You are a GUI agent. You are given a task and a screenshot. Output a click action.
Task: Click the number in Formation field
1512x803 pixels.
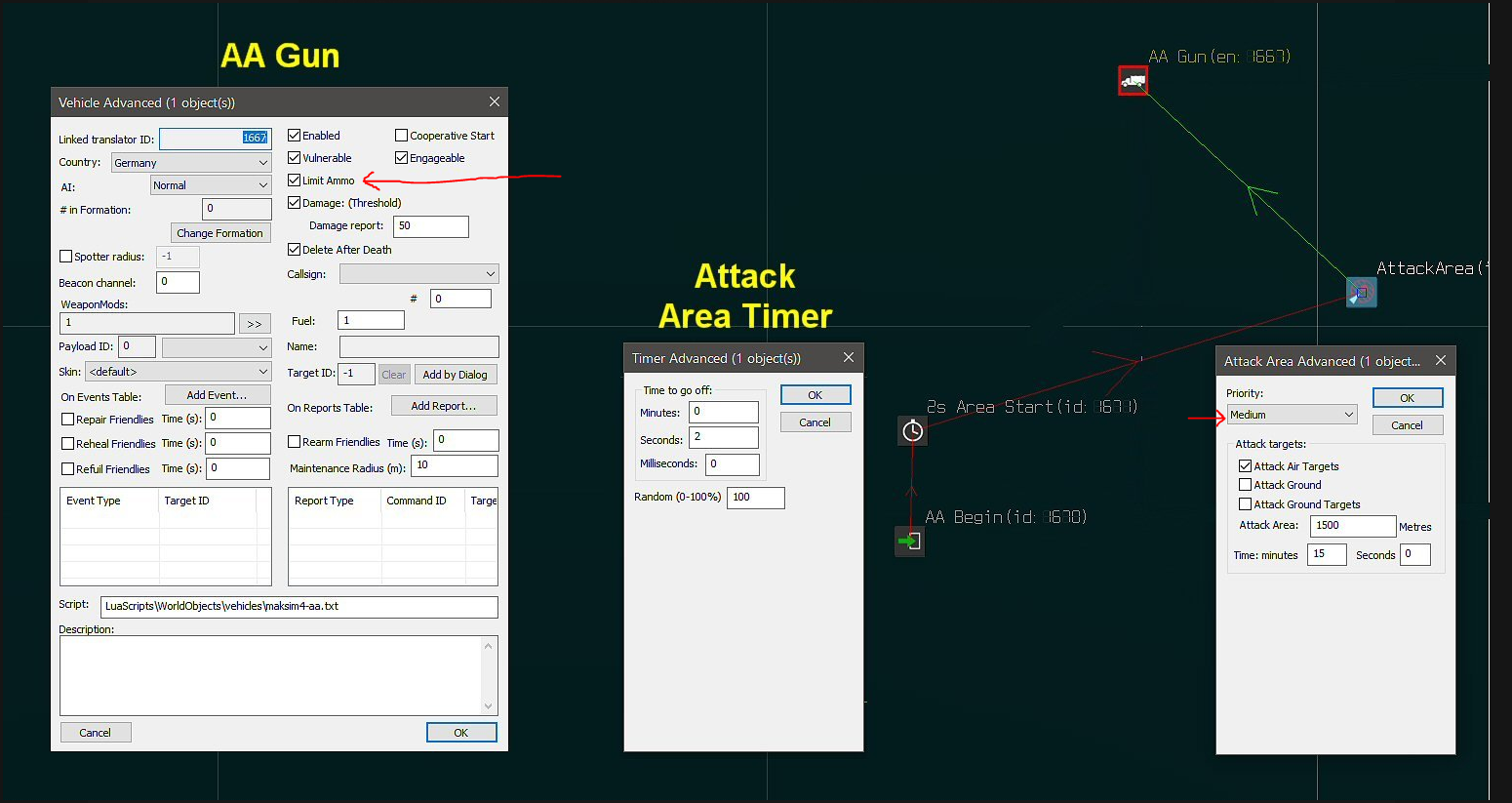point(237,209)
